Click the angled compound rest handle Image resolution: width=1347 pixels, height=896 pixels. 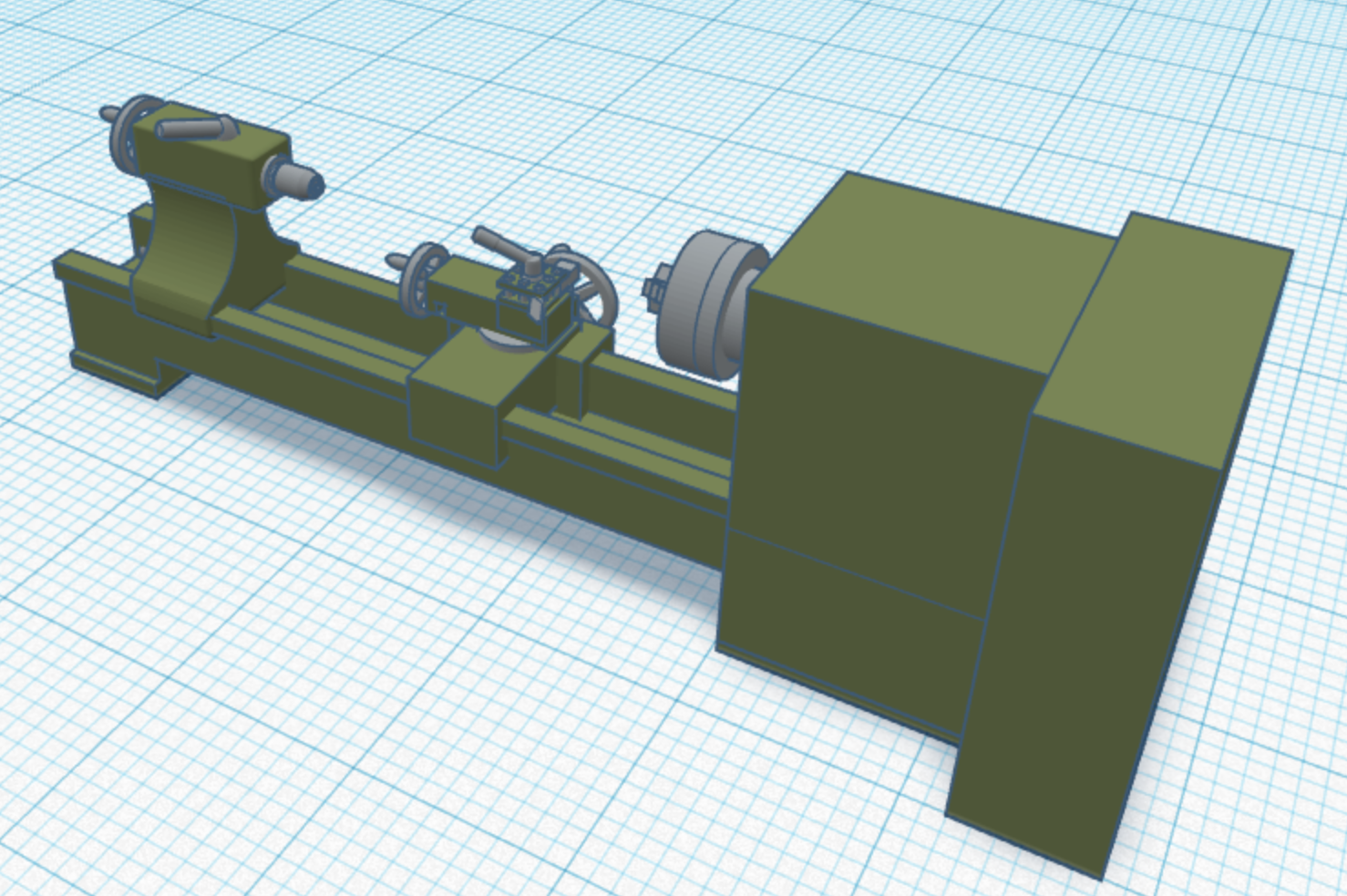click(x=496, y=242)
